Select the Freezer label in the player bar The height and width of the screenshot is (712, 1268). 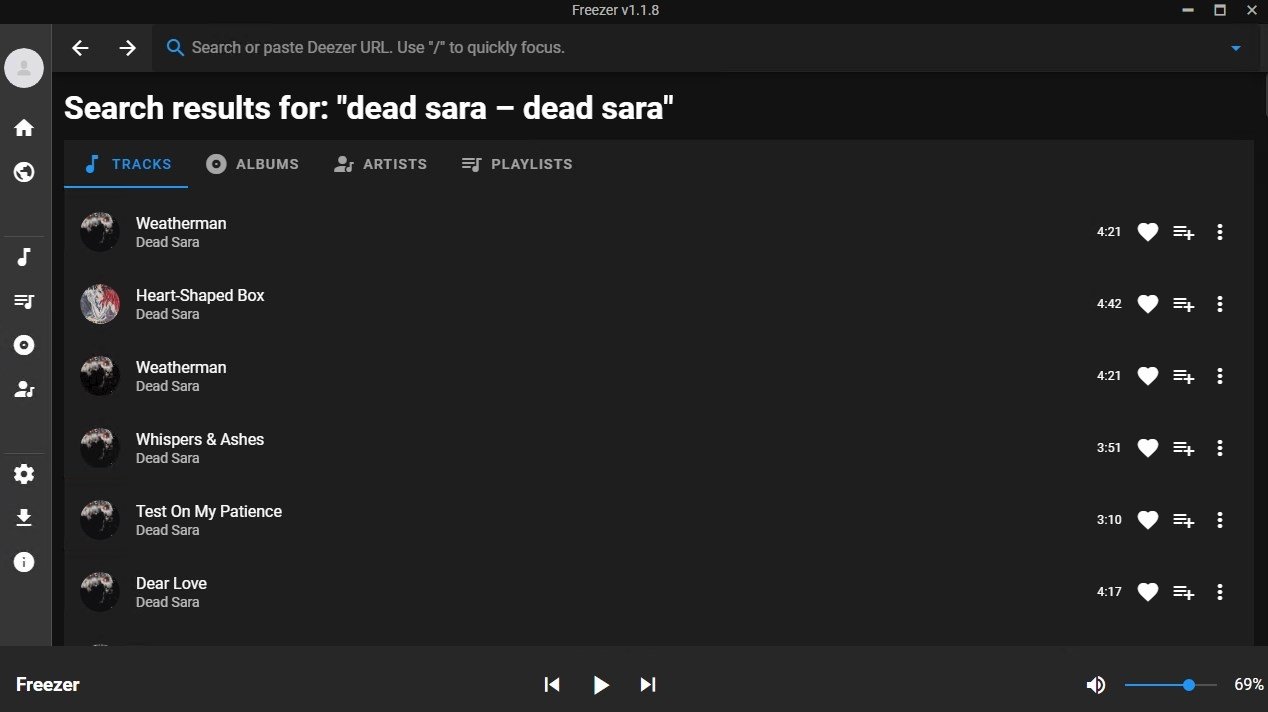pos(48,685)
